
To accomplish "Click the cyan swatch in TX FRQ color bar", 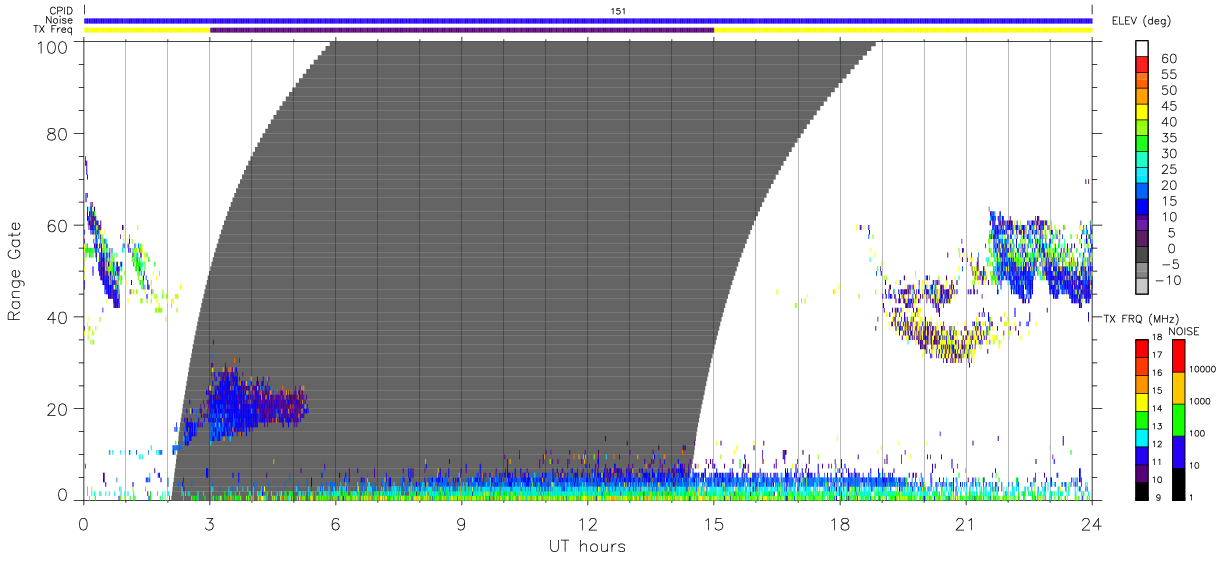I will 1142,438.
